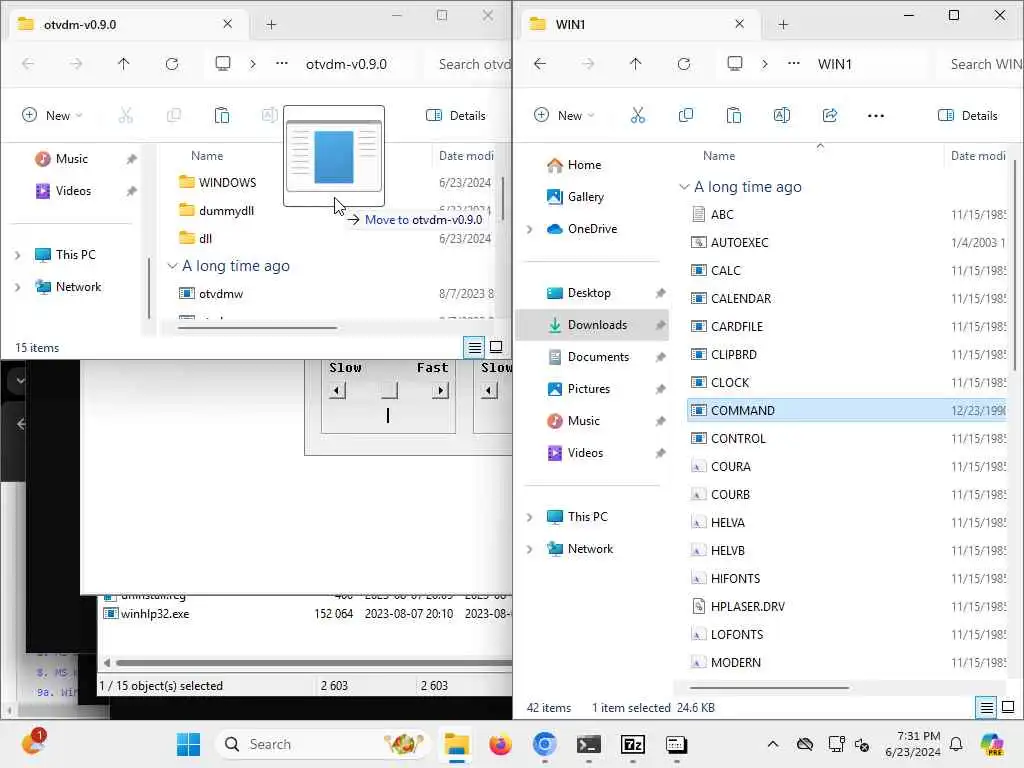This screenshot has height=768, width=1024.
Task: Click the left arrow of the first Slow/Fast slider
Action: pyautogui.click(x=337, y=391)
